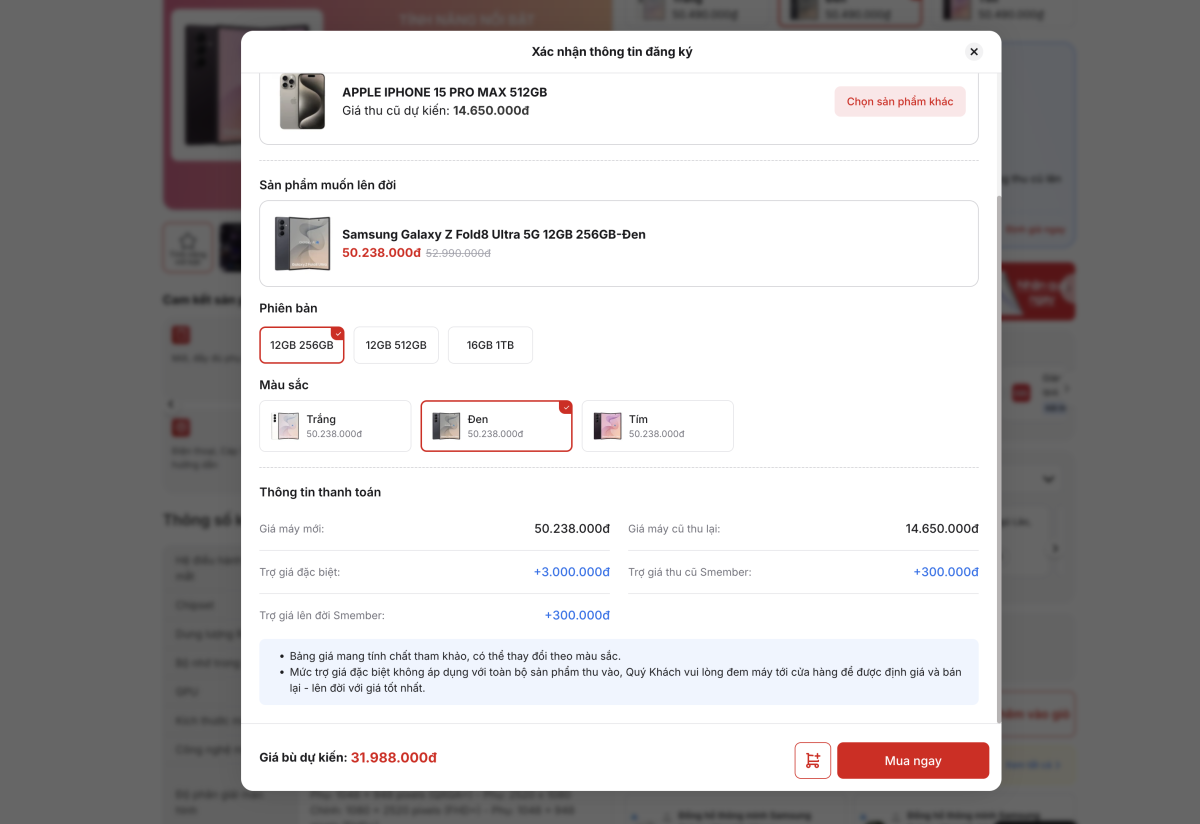1200x824 pixels.
Task: Click the 31.988.000đ estimated price
Action: tap(394, 758)
